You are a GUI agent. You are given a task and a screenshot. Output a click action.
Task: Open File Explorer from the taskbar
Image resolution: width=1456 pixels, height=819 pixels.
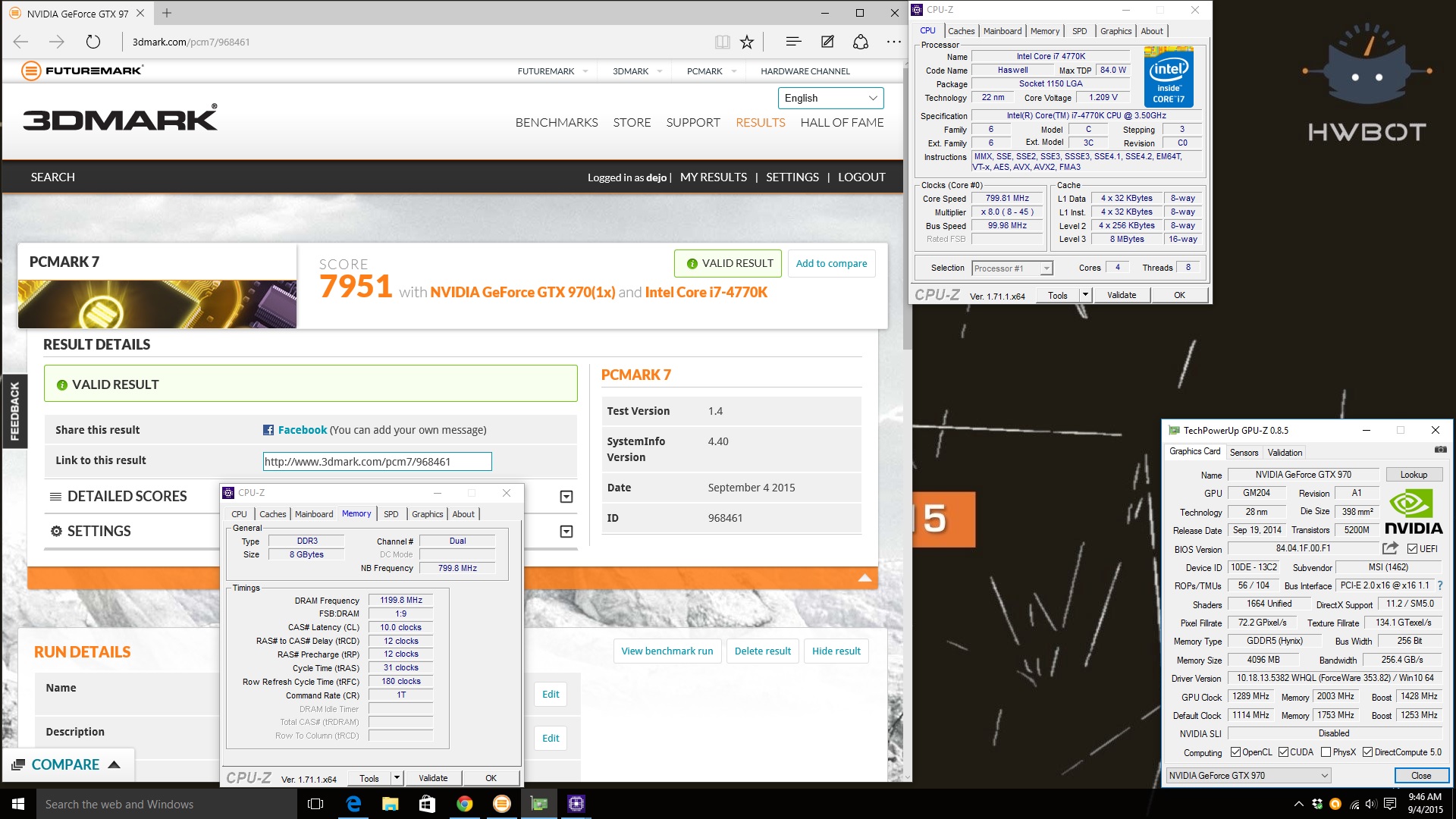pyautogui.click(x=390, y=804)
